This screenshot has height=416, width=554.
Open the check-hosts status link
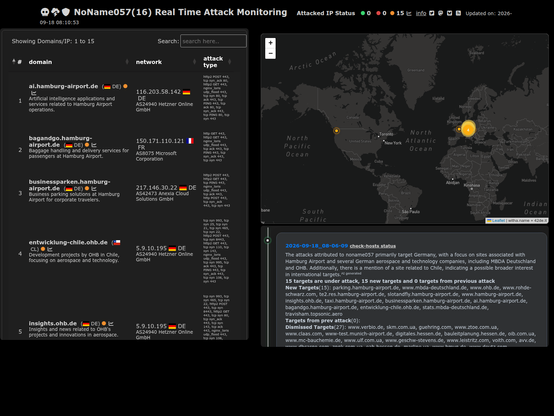[372, 246]
